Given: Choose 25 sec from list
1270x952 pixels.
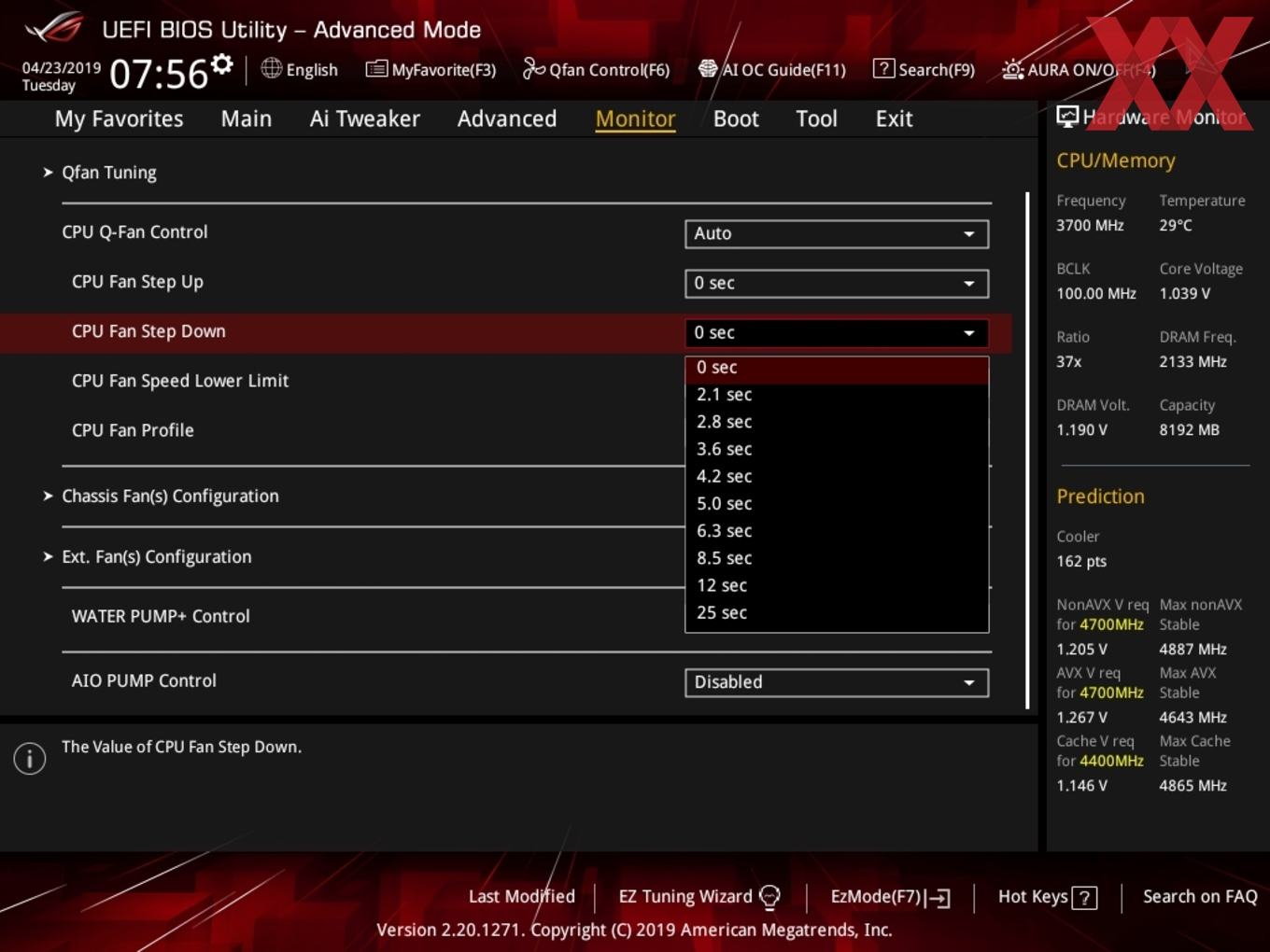Looking at the screenshot, I should tap(837, 612).
